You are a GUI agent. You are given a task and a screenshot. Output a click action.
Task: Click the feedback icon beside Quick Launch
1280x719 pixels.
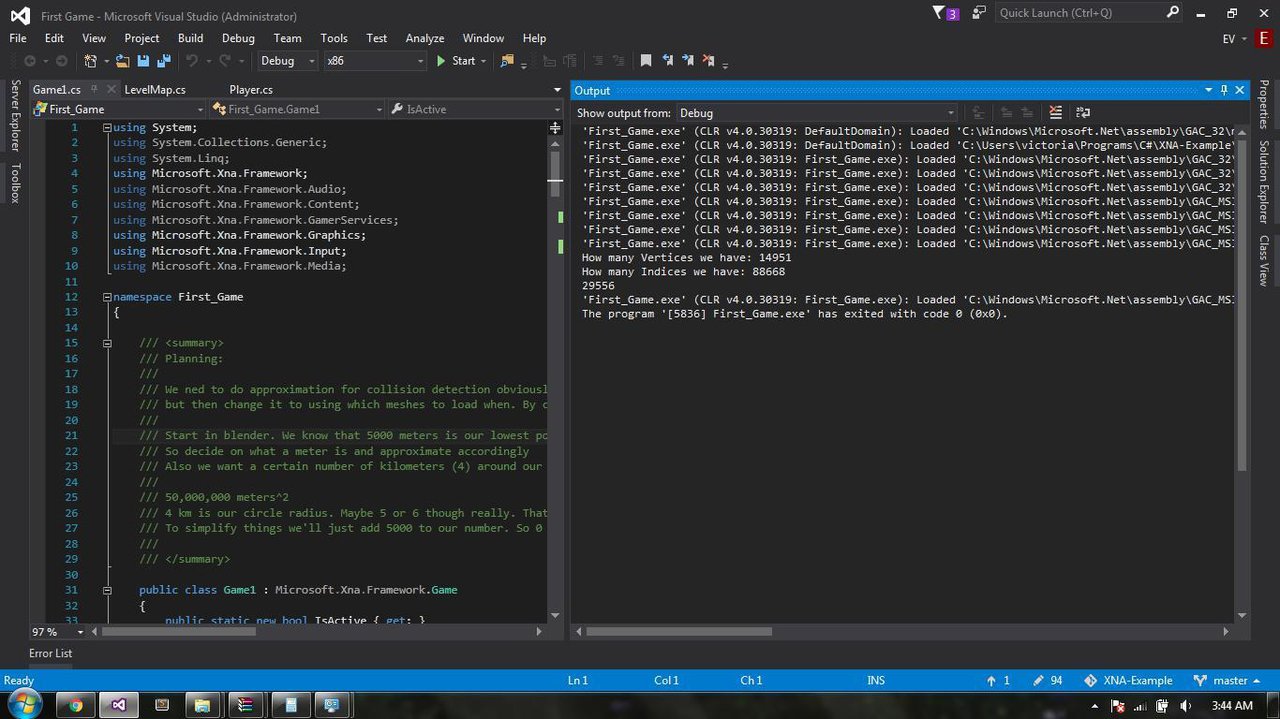pos(978,13)
